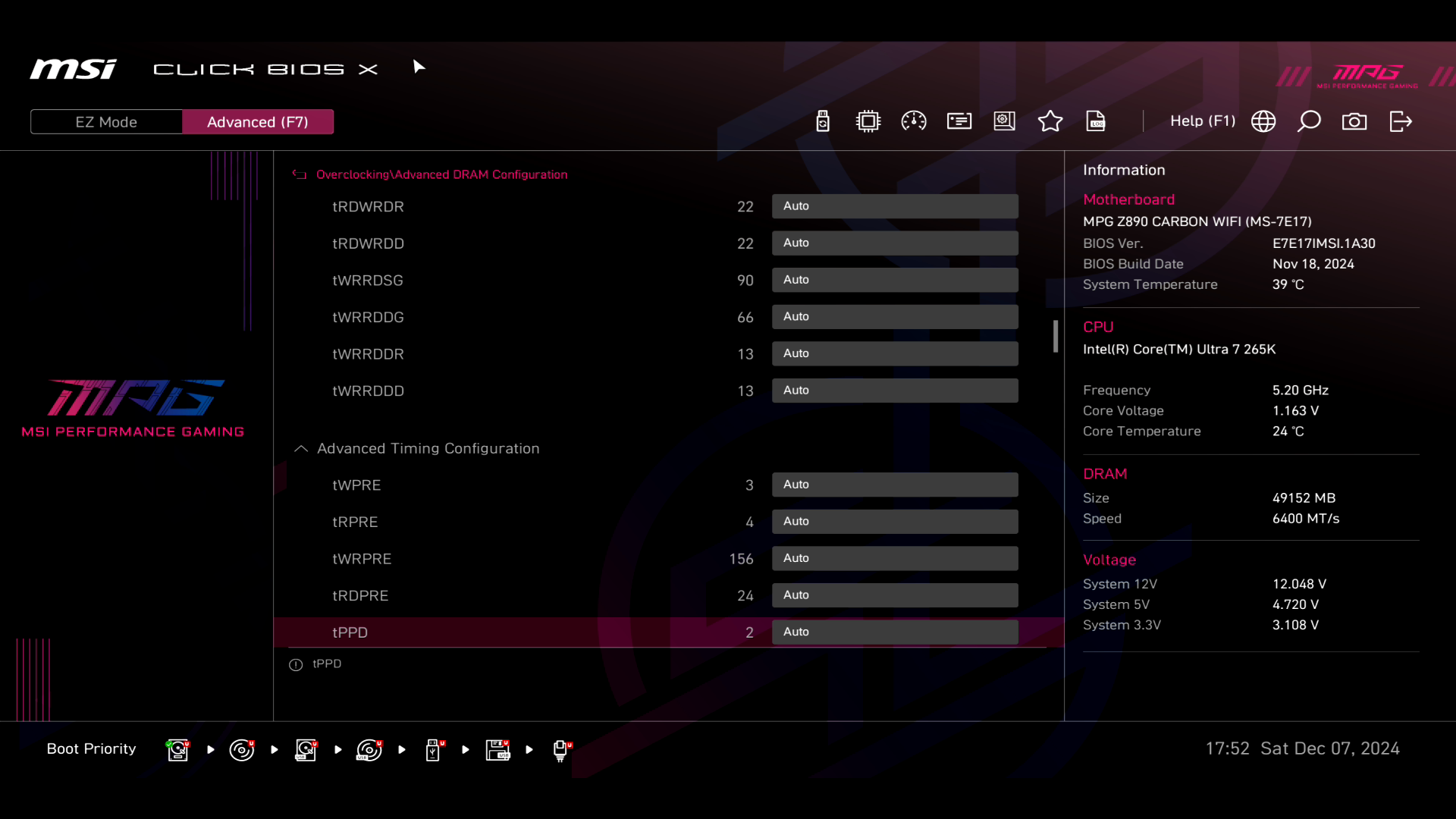Screen dimensions: 1456x819
Task: Open the speedometer hardware monitor icon
Action: pyautogui.click(x=913, y=121)
